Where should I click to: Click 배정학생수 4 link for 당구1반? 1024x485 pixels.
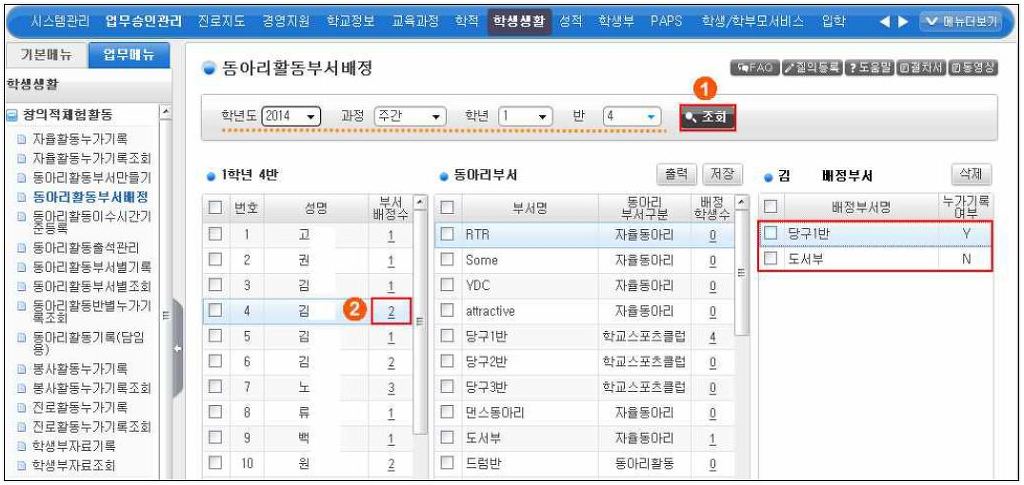point(712,337)
